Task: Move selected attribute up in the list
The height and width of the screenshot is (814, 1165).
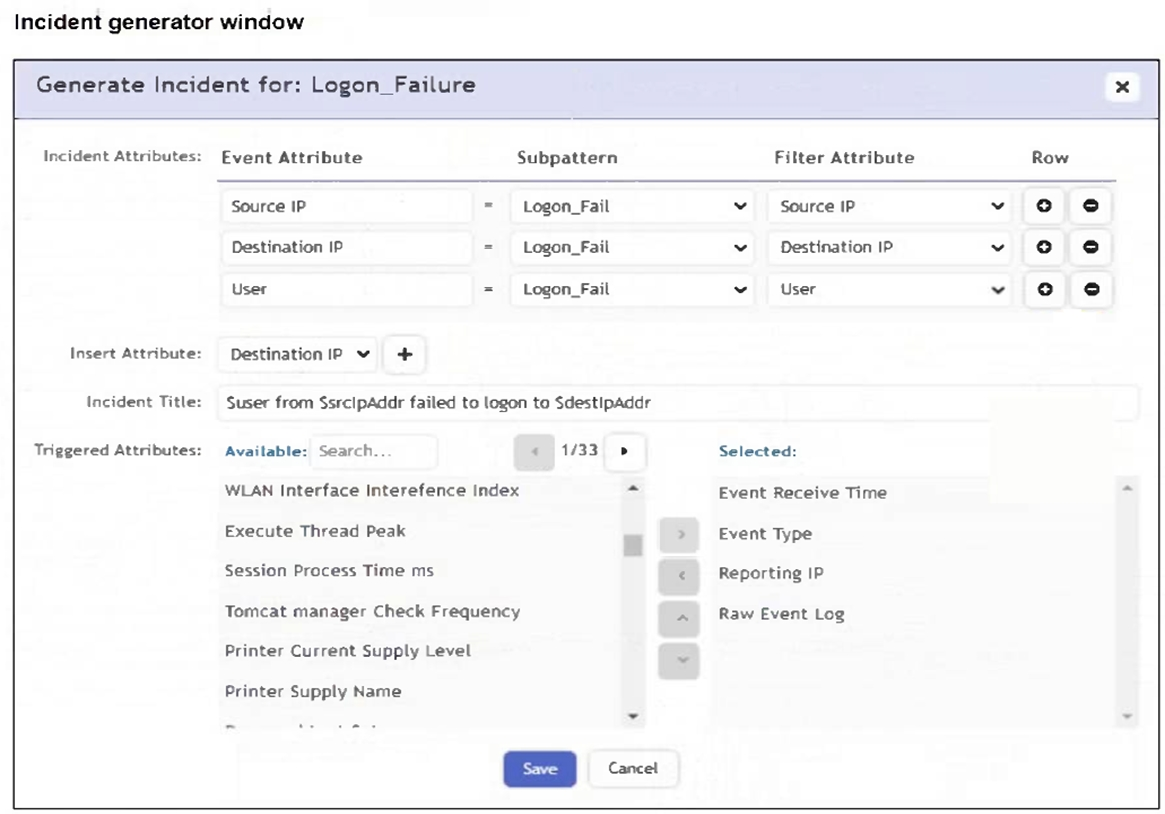Action: click(x=680, y=619)
